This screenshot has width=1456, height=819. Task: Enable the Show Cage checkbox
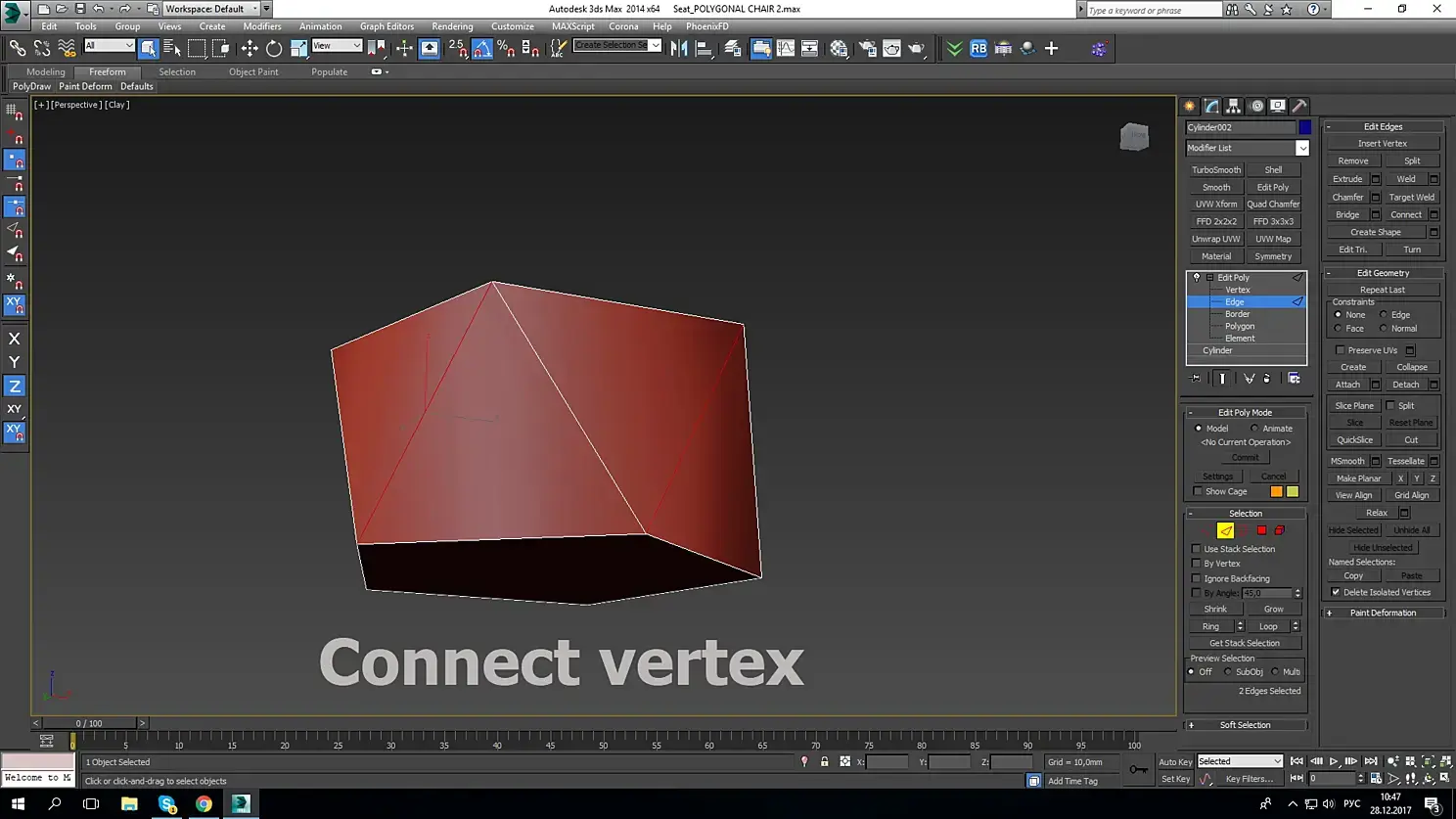coord(1198,492)
